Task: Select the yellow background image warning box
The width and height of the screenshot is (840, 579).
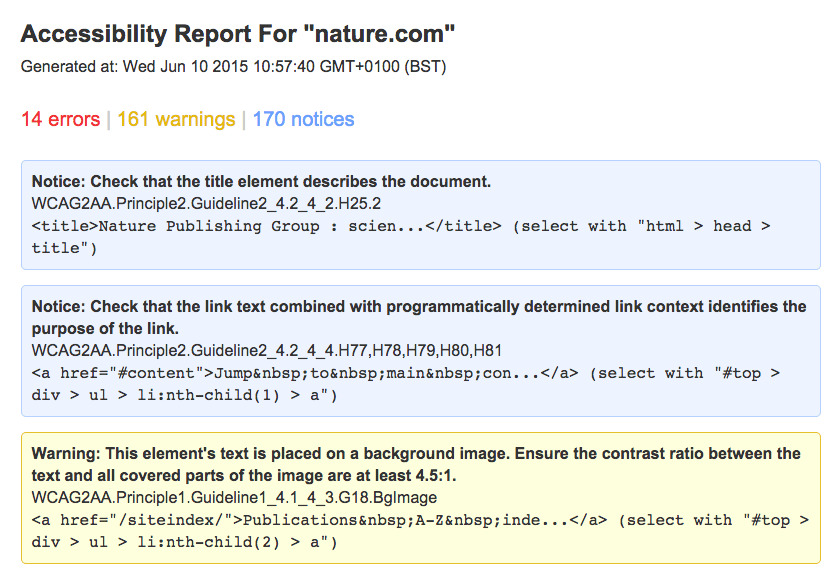Action: (421, 498)
